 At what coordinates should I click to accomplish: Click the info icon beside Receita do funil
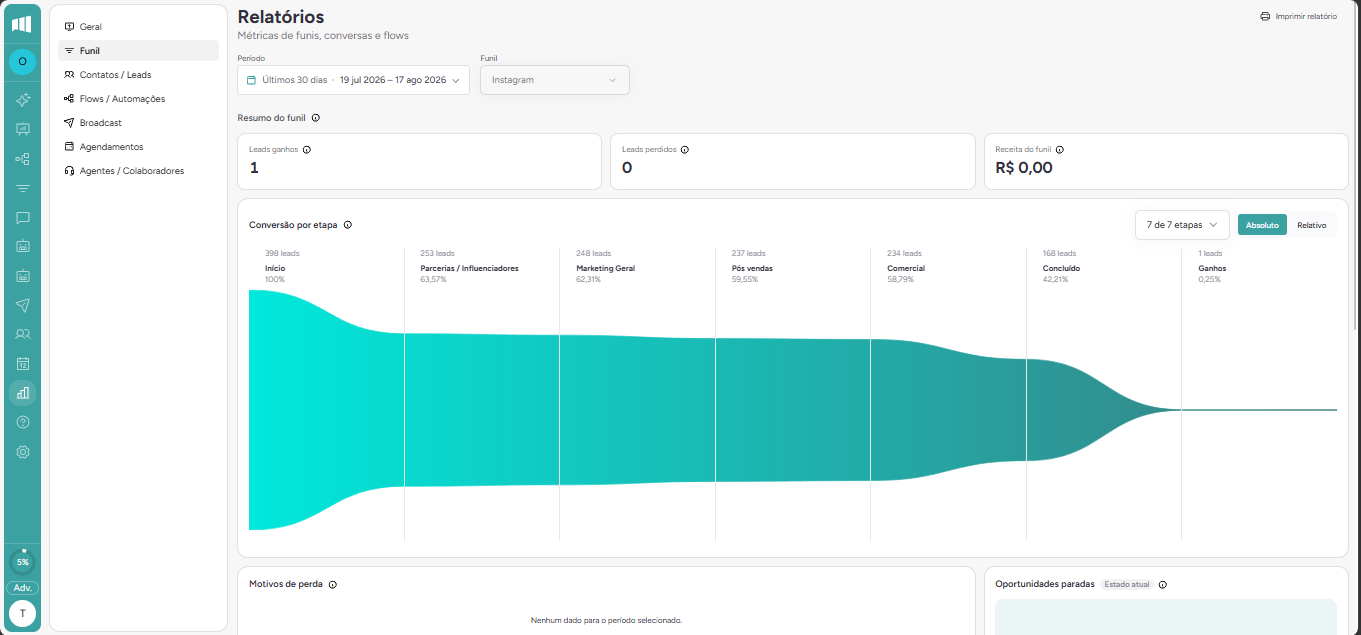click(x=1060, y=150)
